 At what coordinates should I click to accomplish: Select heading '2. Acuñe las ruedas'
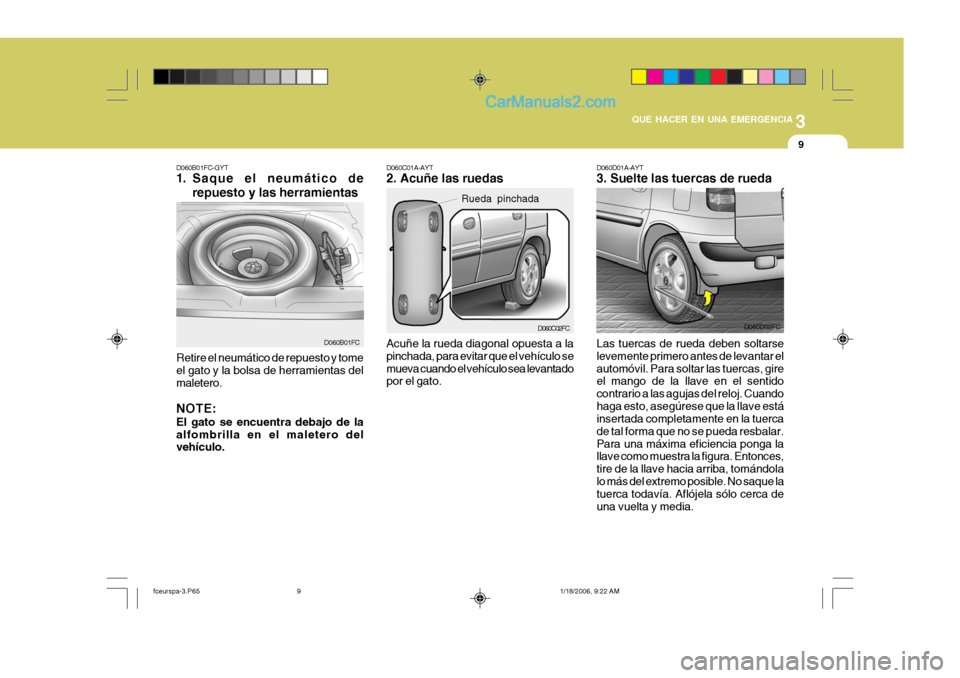[x=444, y=178]
